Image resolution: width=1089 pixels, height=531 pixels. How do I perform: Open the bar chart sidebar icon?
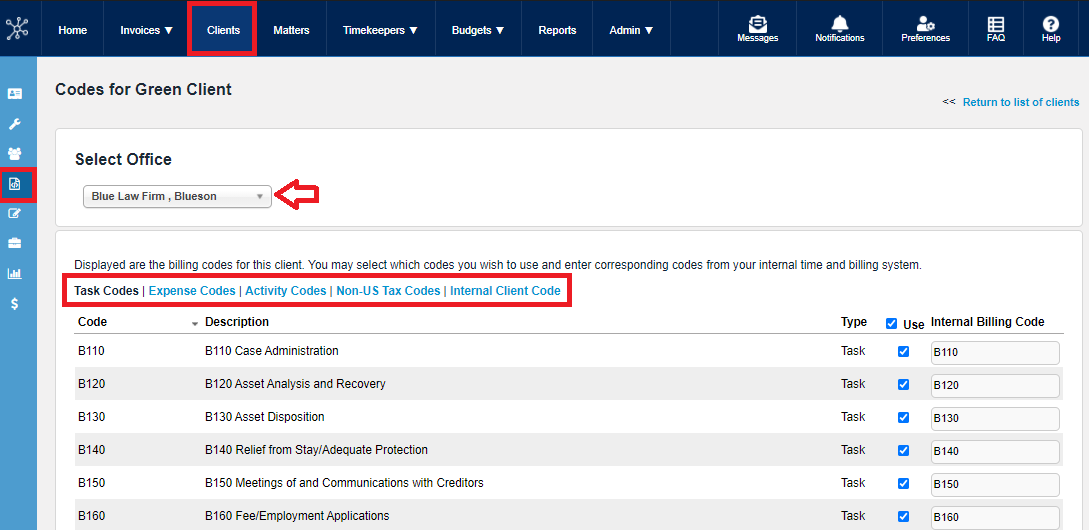[x=15, y=273]
